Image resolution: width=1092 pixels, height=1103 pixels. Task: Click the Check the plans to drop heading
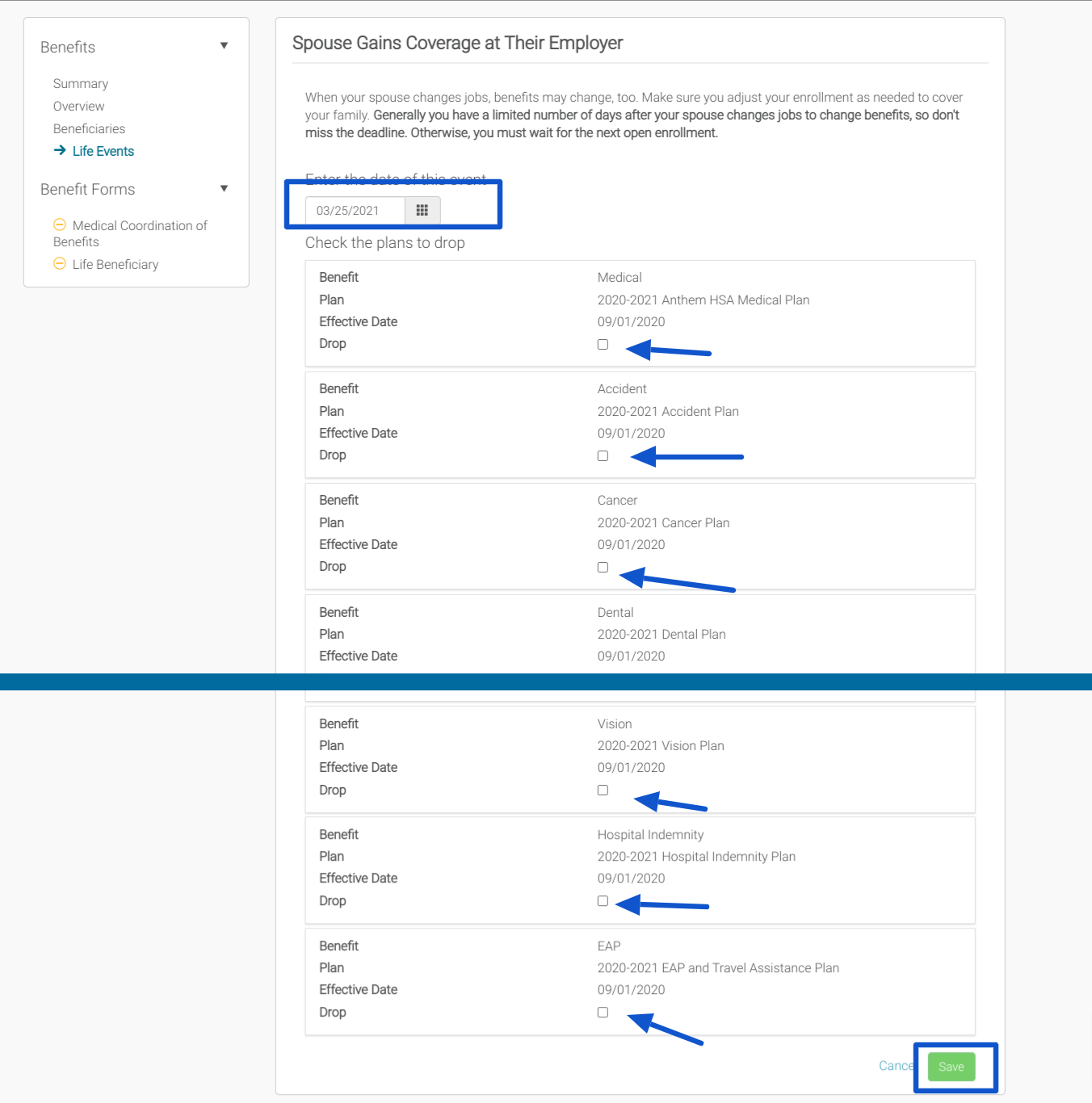pos(385,243)
